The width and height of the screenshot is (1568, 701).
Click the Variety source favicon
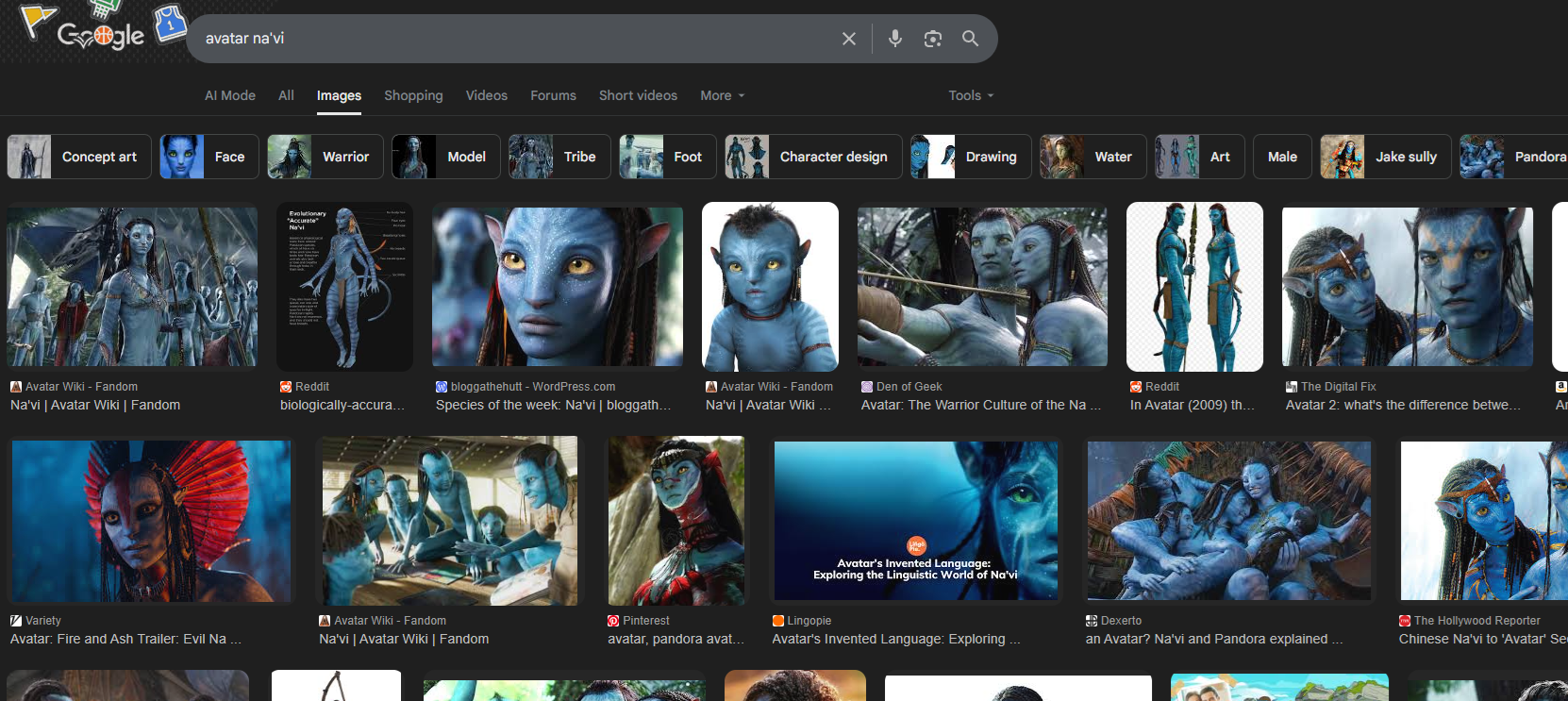click(16, 621)
